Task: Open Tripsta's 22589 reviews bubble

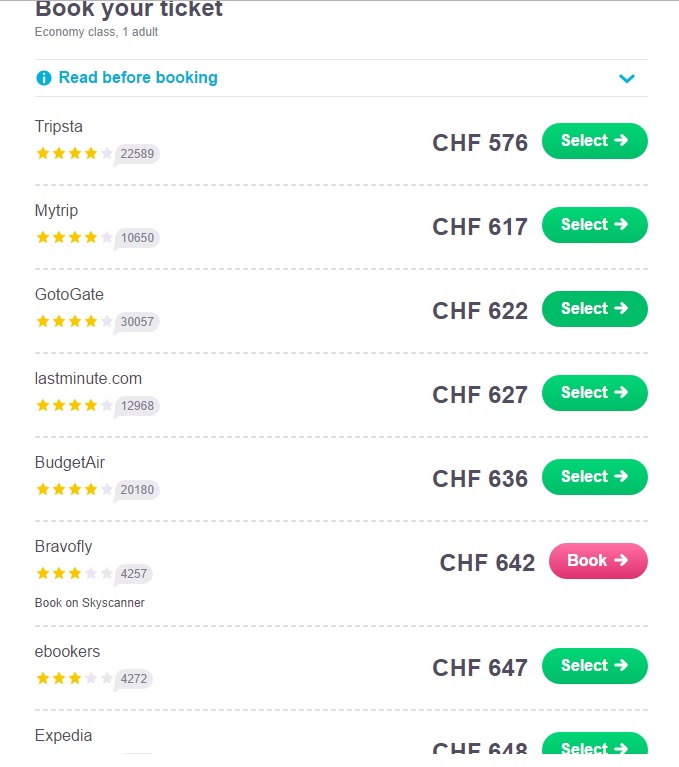Action: pos(137,154)
